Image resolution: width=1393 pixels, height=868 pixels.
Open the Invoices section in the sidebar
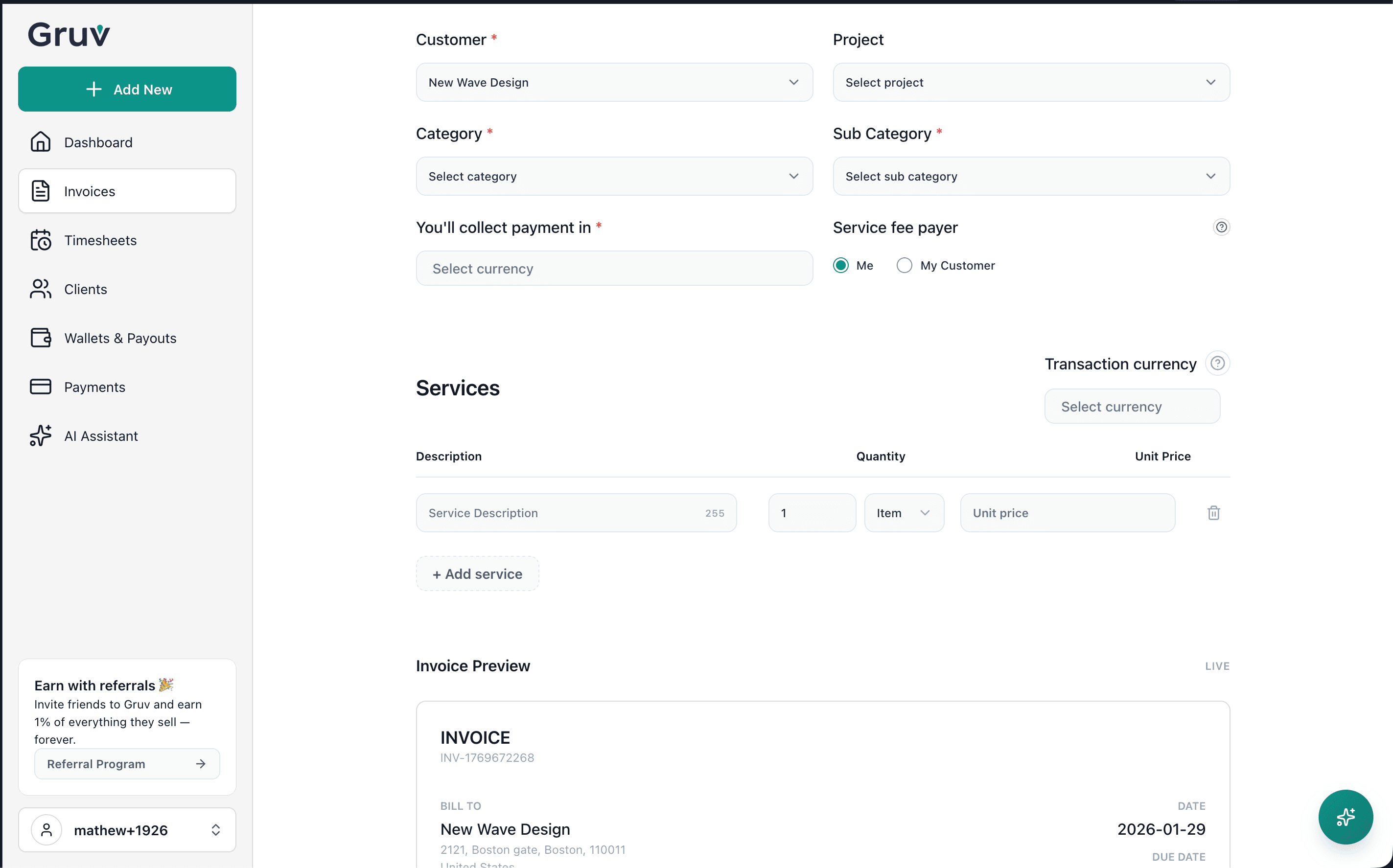click(127, 191)
